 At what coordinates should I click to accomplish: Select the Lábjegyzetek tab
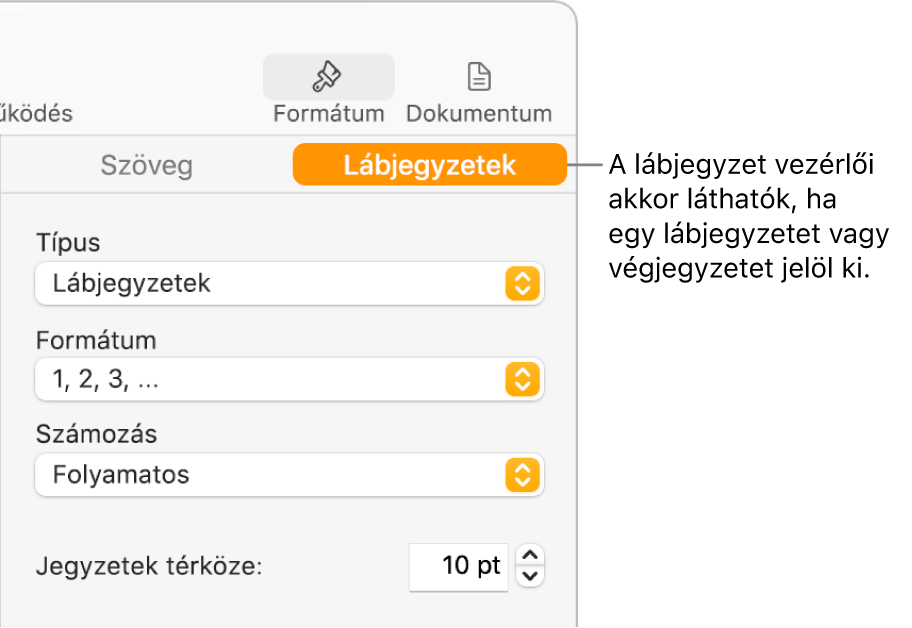coord(429,166)
